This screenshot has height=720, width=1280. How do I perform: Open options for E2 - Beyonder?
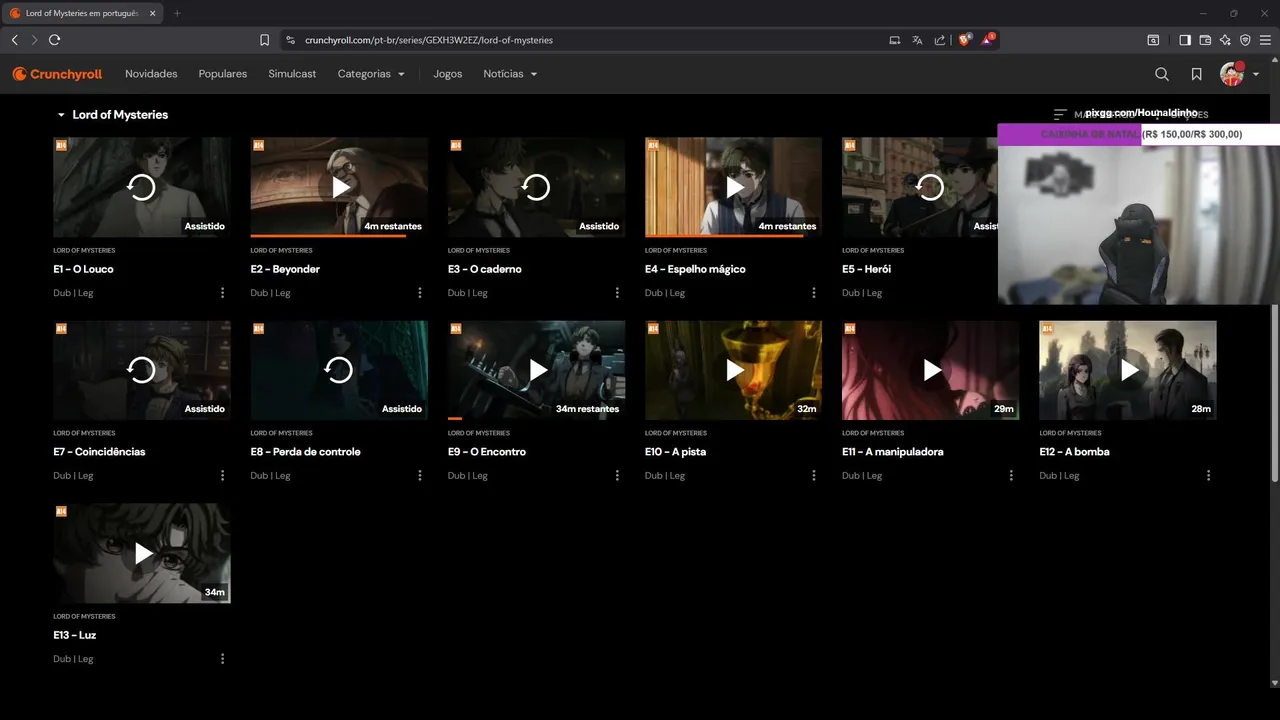(420, 293)
